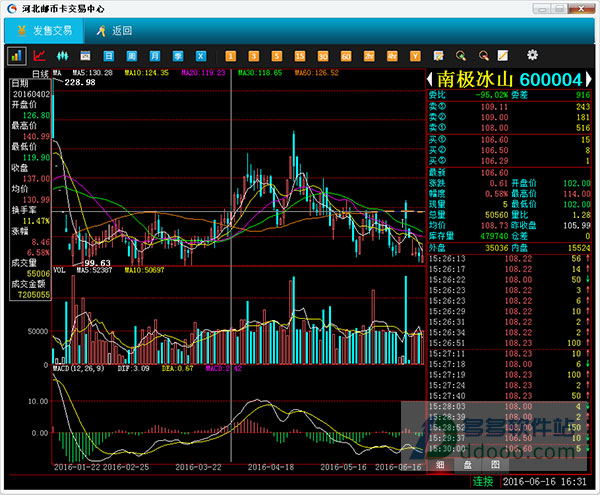This screenshot has width=600, height=495.
Task: Select the candlestick chart icon
Action: tap(62, 56)
